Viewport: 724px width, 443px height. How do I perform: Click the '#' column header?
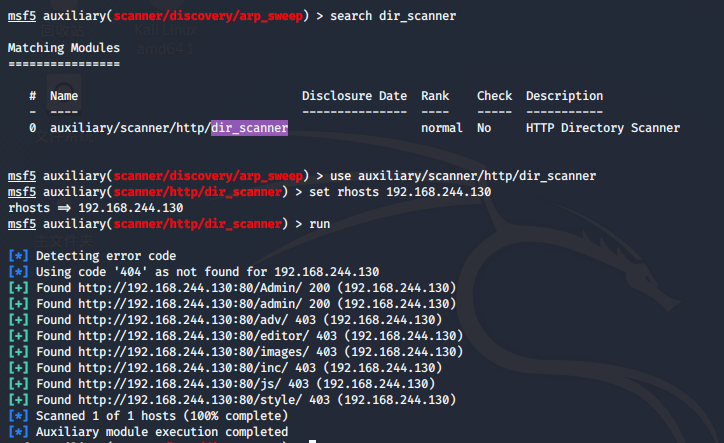coord(32,96)
